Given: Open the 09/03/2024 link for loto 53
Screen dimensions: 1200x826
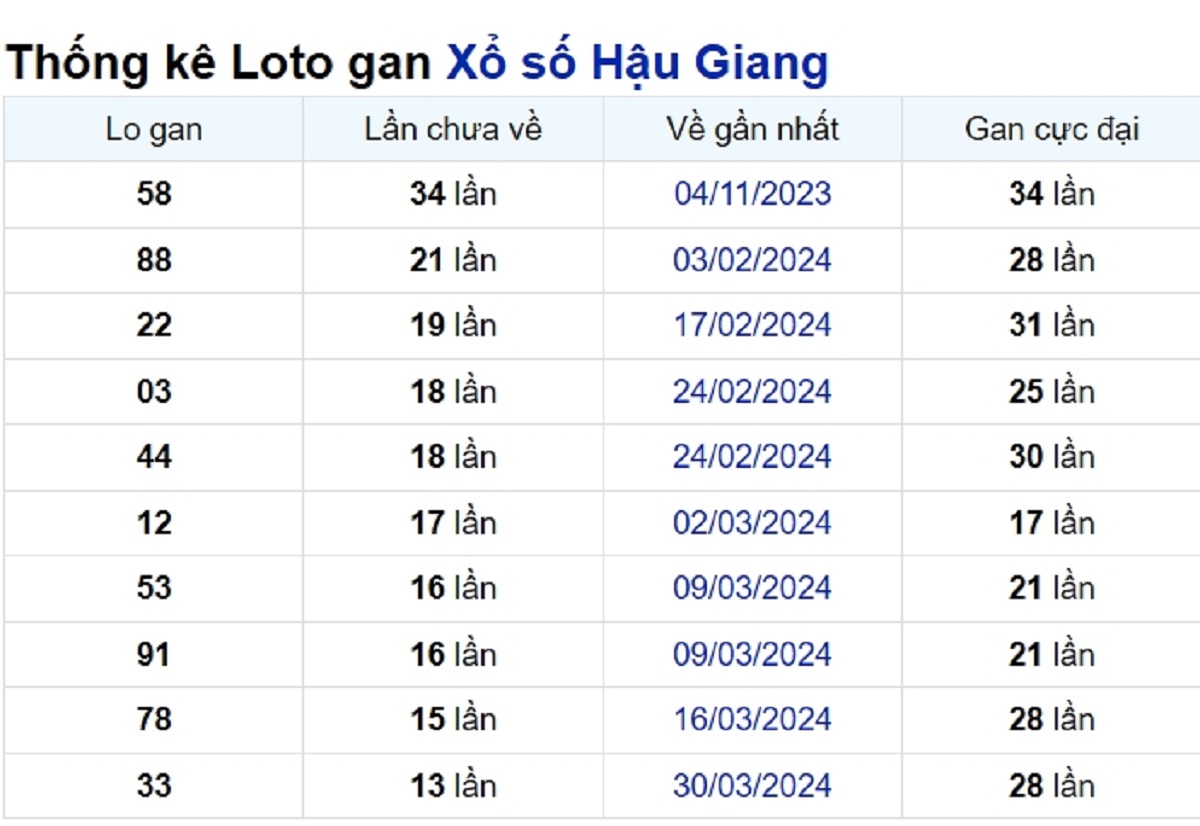Looking at the screenshot, I should coord(752,588).
